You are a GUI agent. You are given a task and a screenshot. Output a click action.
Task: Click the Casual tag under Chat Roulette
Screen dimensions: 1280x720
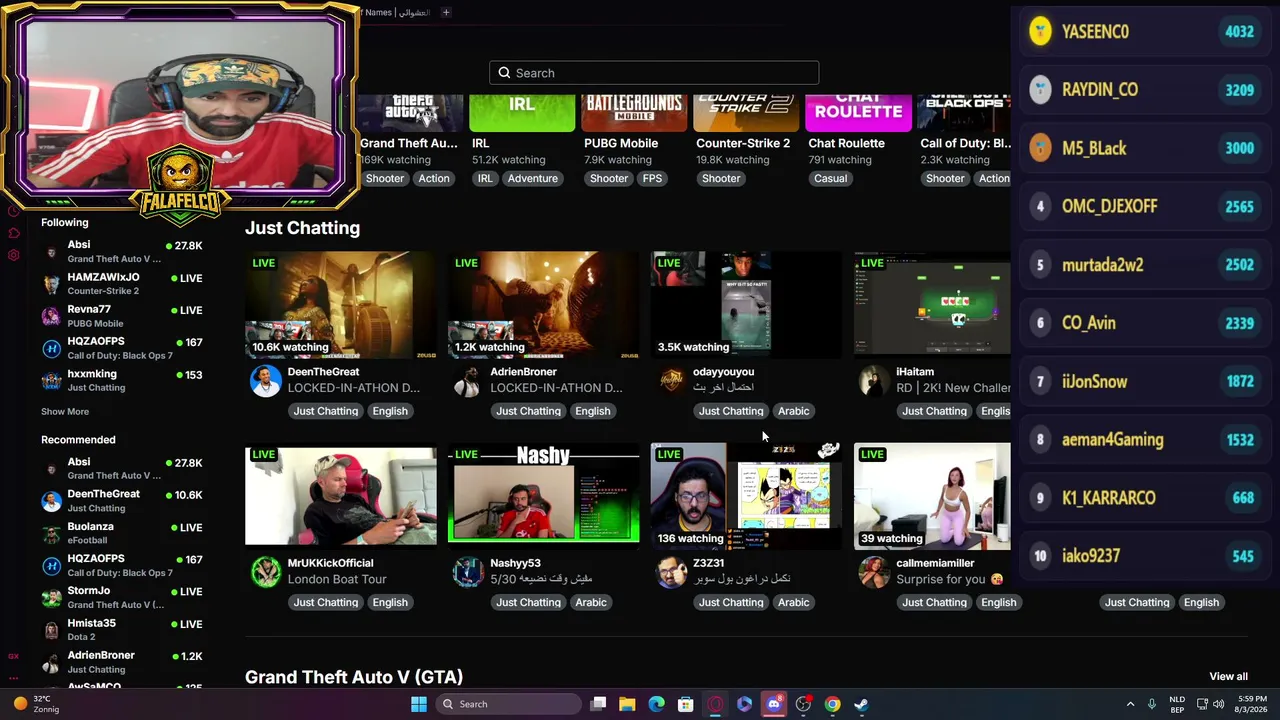tap(830, 178)
